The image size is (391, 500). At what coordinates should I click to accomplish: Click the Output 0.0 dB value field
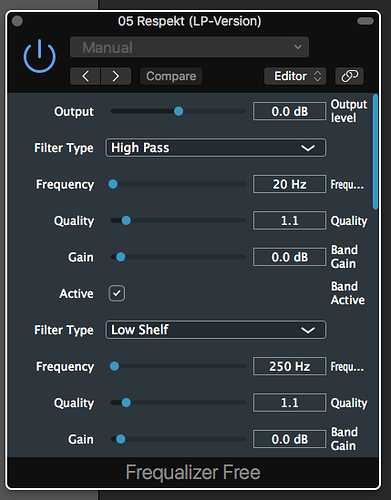tap(289, 111)
